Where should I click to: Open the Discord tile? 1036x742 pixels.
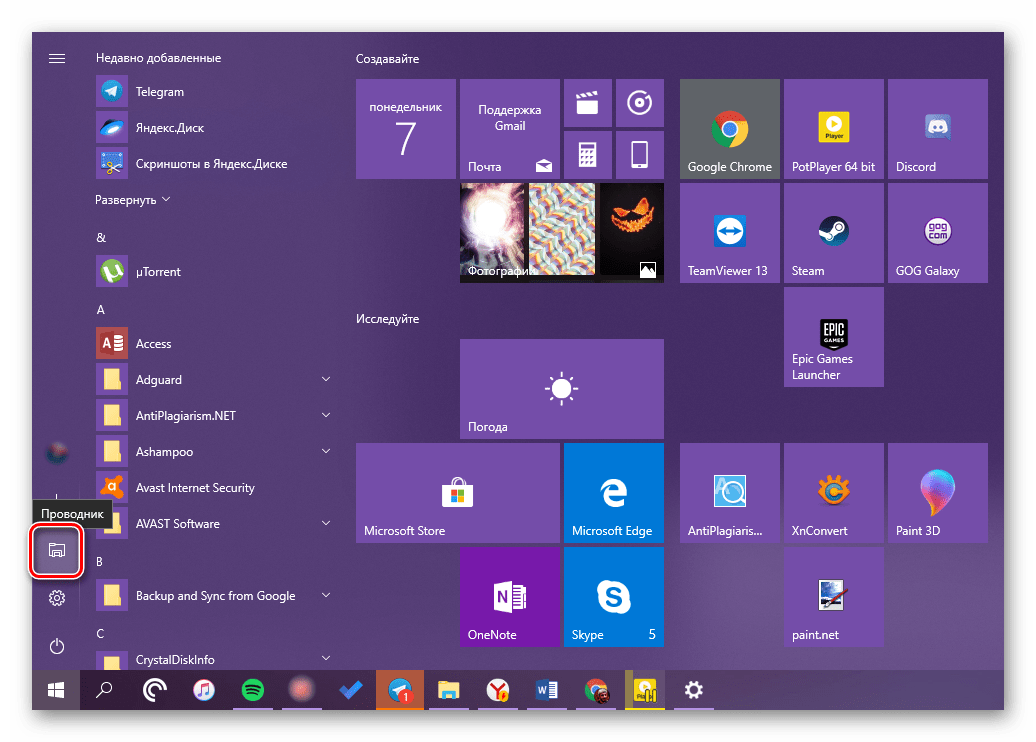click(x=937, y=129)
